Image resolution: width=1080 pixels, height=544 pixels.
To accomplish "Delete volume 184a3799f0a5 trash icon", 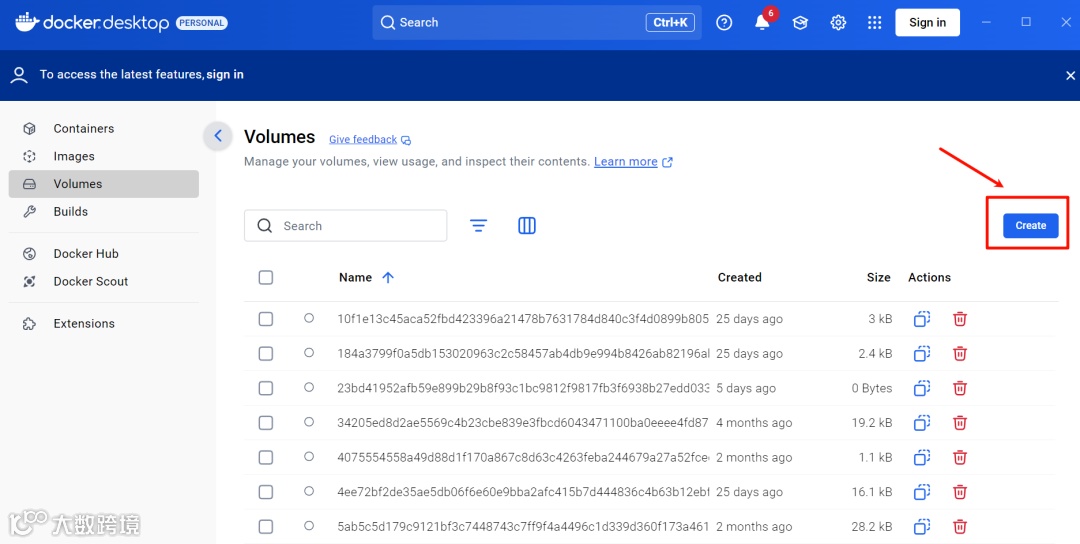I will [959, 353].
